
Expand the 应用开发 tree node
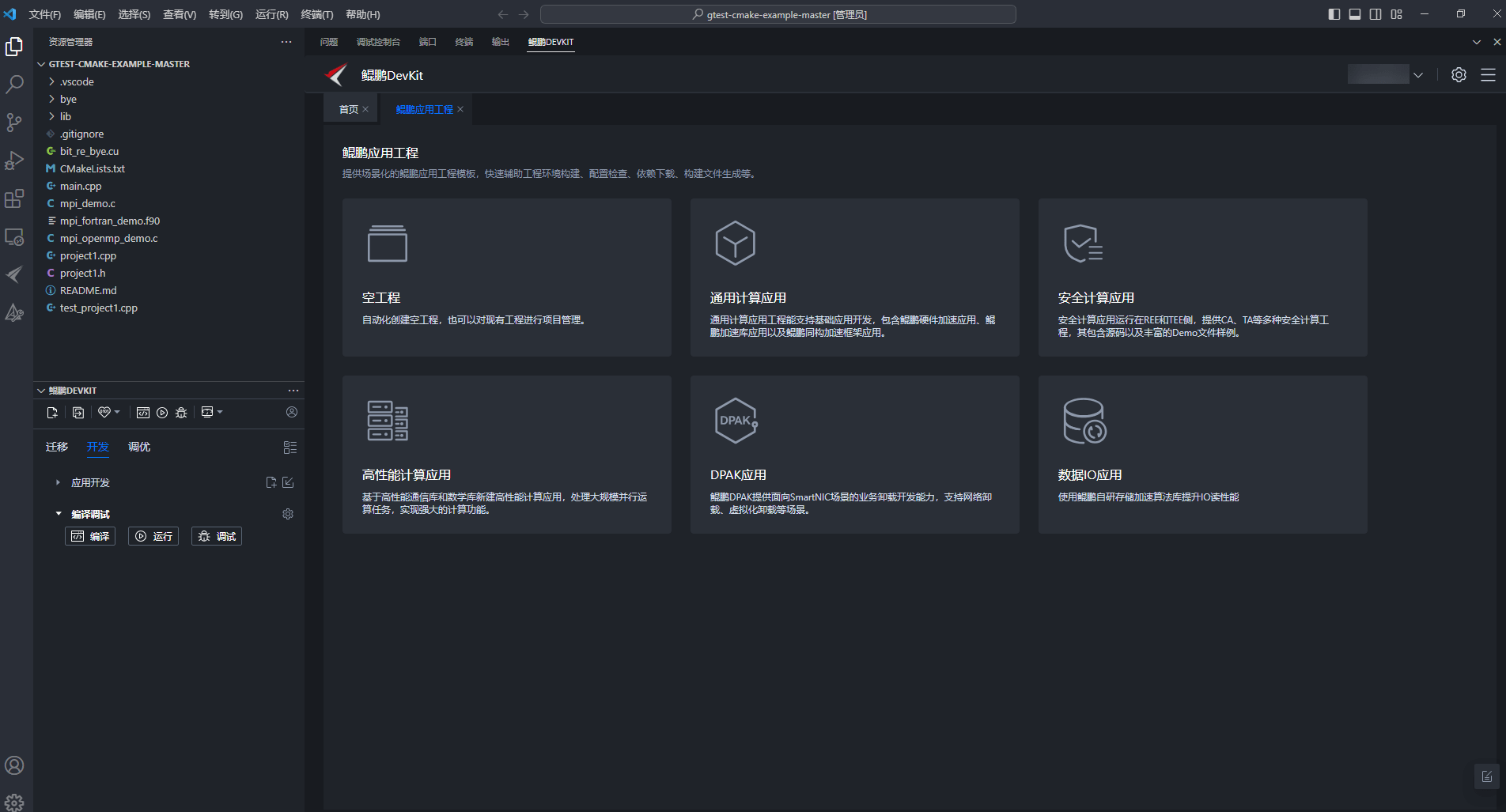[x=58, y=482]
